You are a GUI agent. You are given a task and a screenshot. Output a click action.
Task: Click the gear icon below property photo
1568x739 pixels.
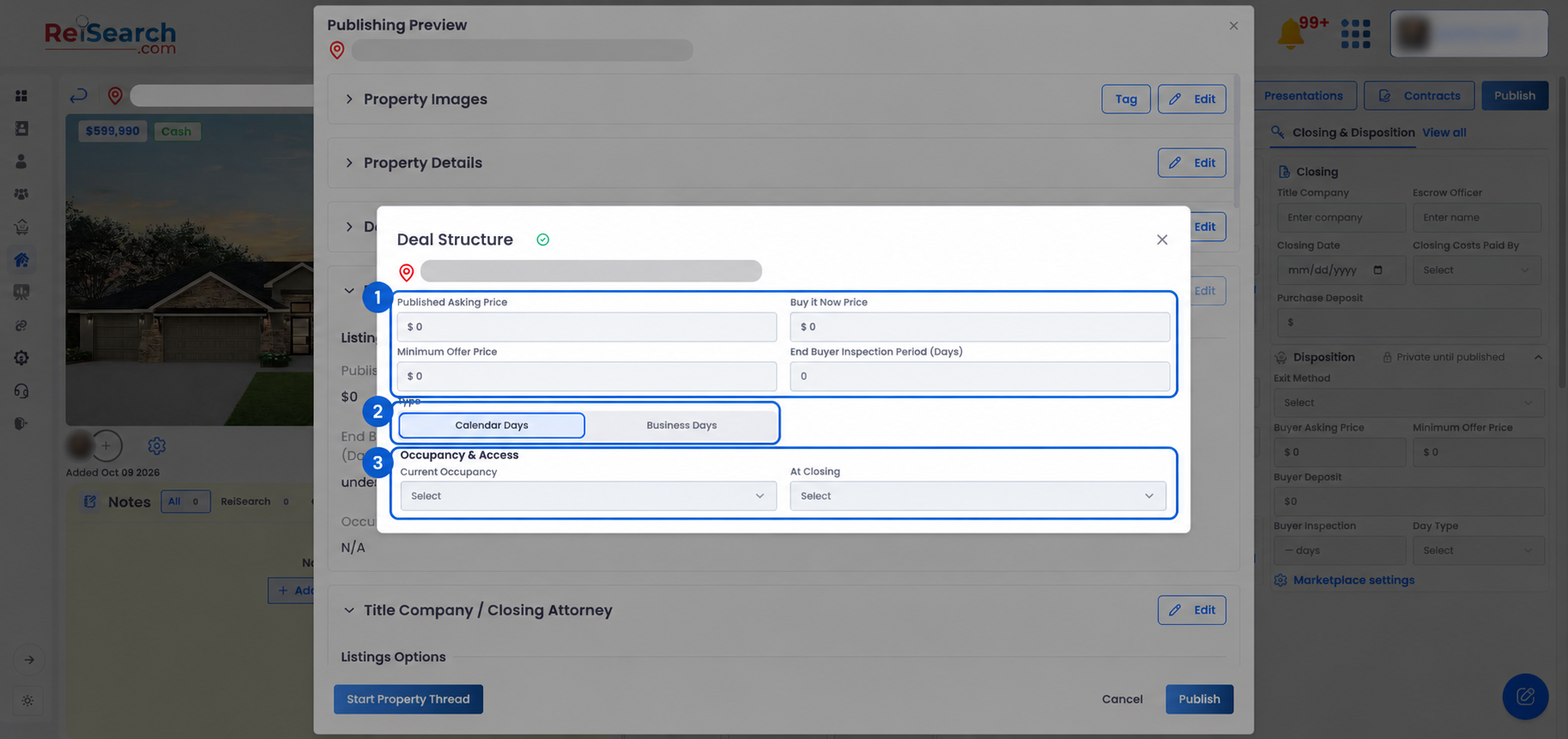tap(156, 445)
